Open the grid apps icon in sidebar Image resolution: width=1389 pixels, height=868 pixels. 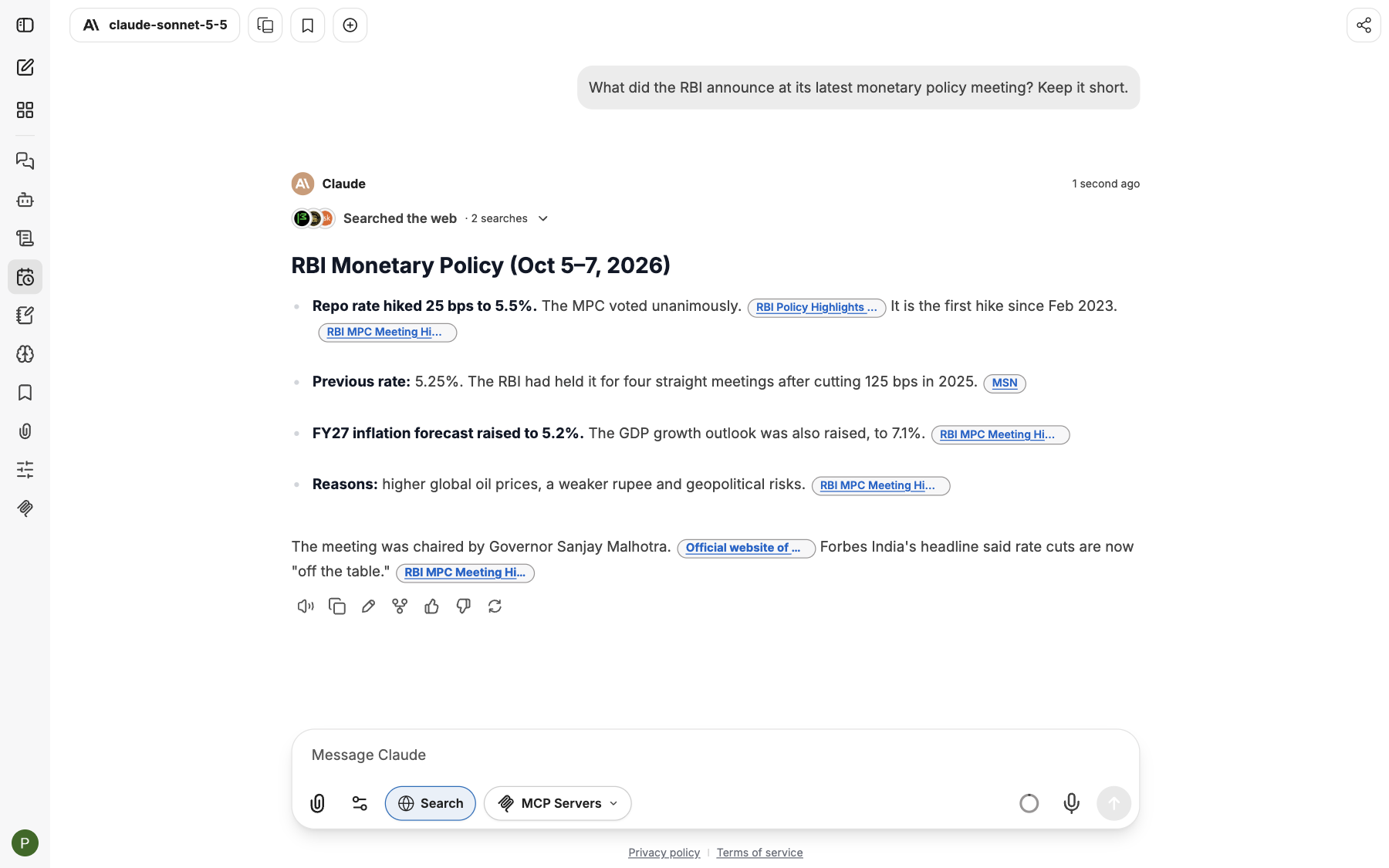[x=25, y=110]
